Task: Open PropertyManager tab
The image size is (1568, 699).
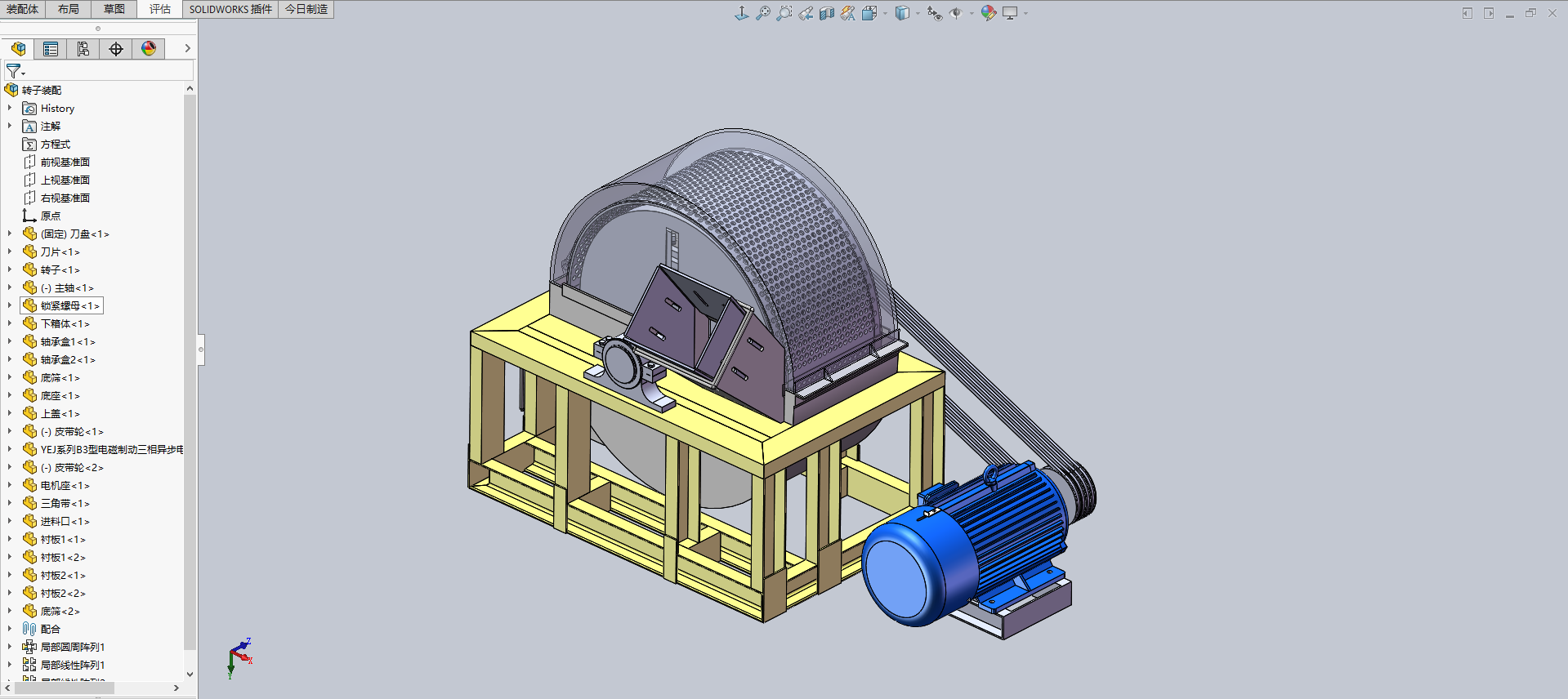Action: (51, 49)
